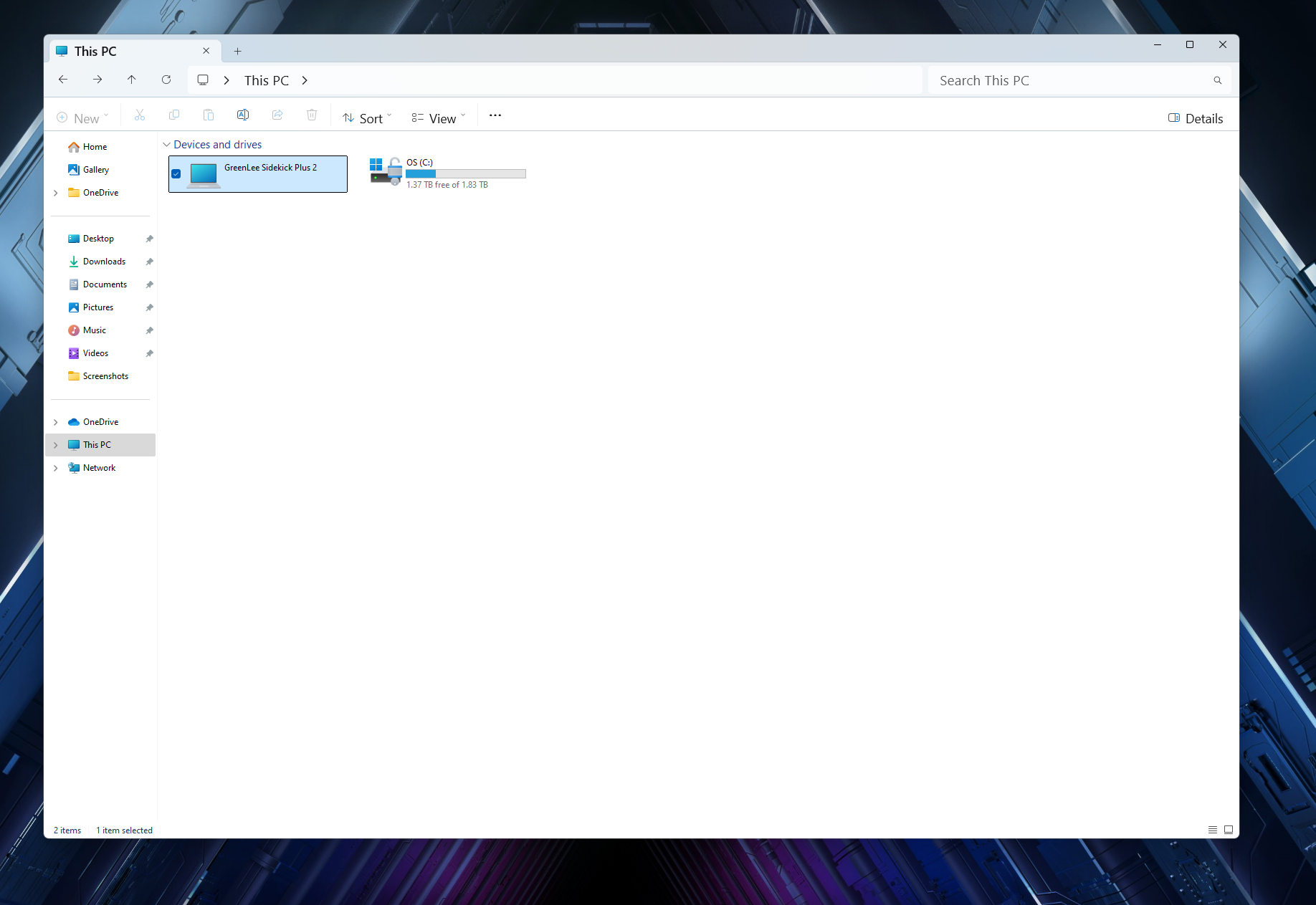Image resolution: width=1316 pixels, height=905 pixels.
Task: Open the Sort dropdown menu
Action: [367, 118]
